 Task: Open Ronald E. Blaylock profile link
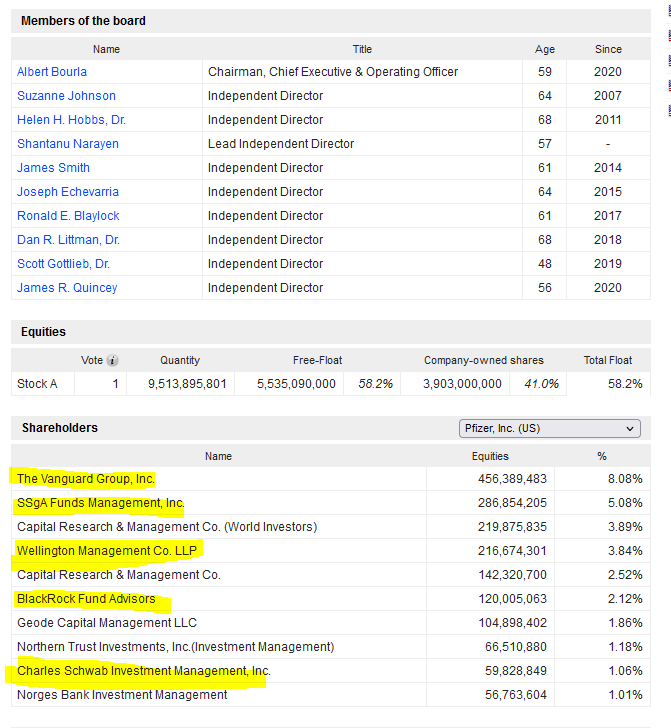tap(68, 216)
